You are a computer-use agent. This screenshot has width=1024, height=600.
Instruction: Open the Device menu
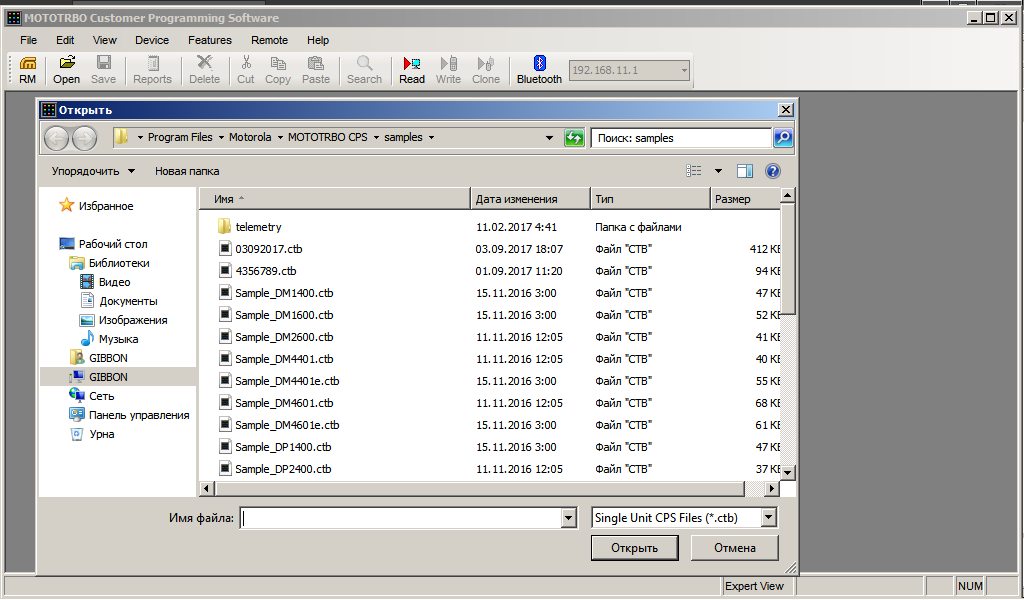[x=152, y=40]
